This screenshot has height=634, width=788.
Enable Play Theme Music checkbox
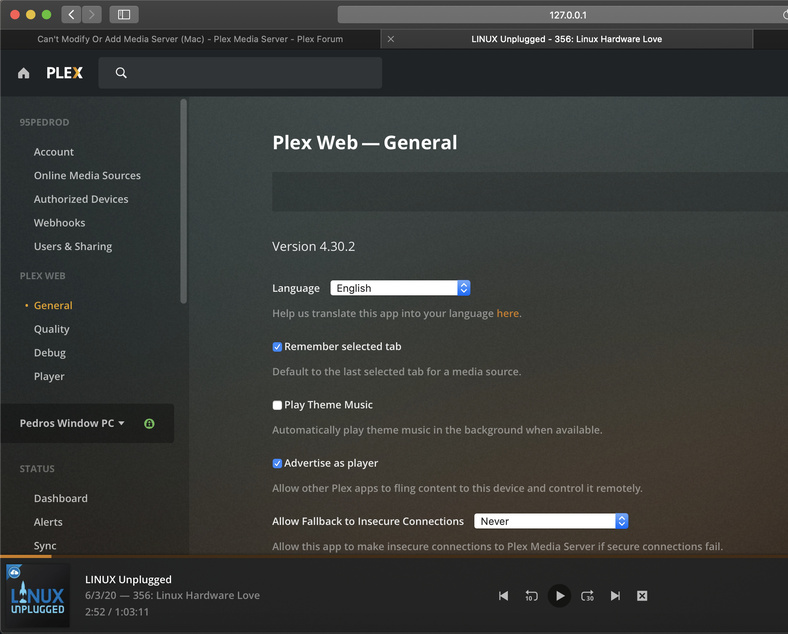[x=277, y=405]
